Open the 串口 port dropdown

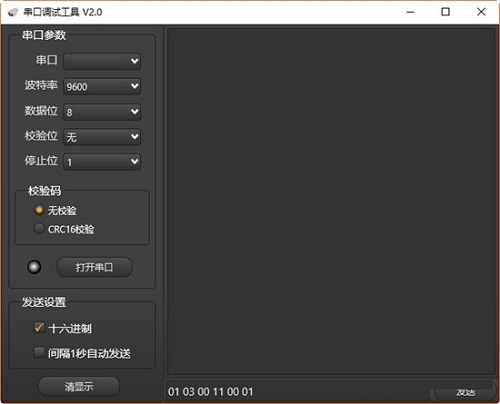(x=102, y=61)
